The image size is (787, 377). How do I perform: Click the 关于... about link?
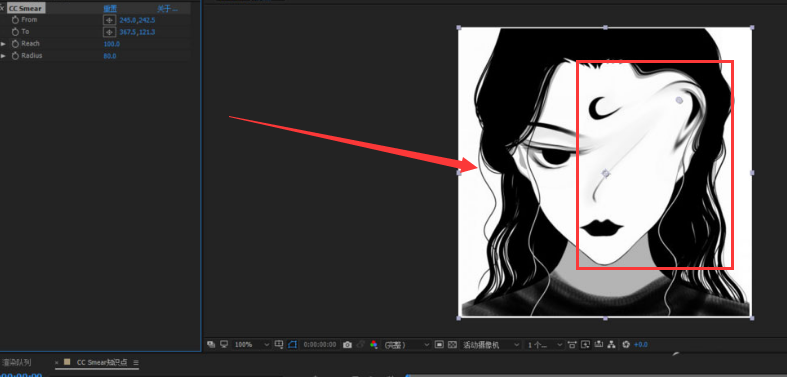[167, 9]
